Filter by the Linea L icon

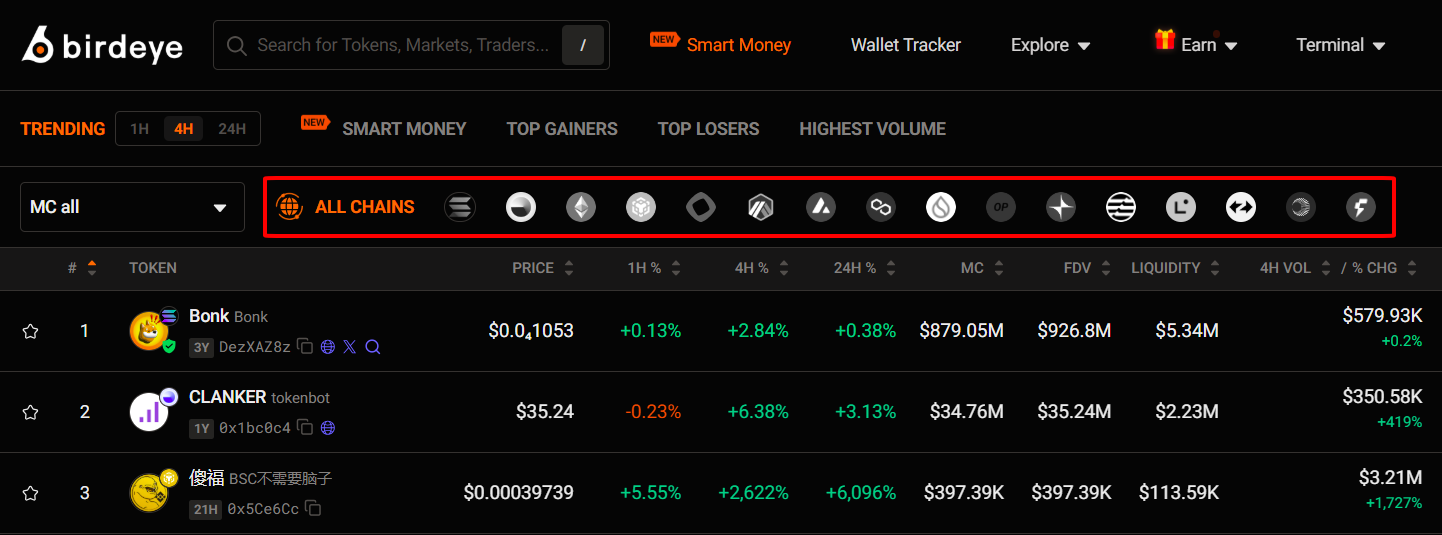click(x=1181, y=207)
